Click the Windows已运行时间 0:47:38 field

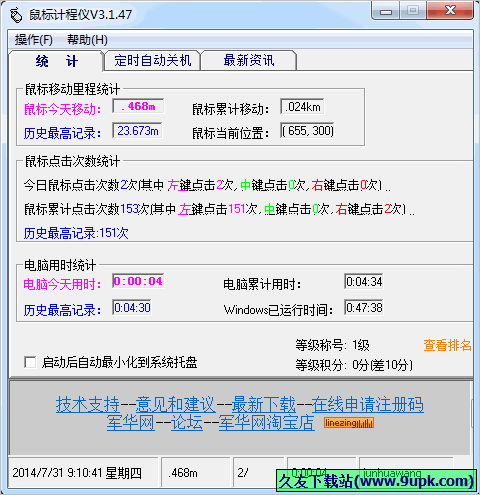(364, 307)
